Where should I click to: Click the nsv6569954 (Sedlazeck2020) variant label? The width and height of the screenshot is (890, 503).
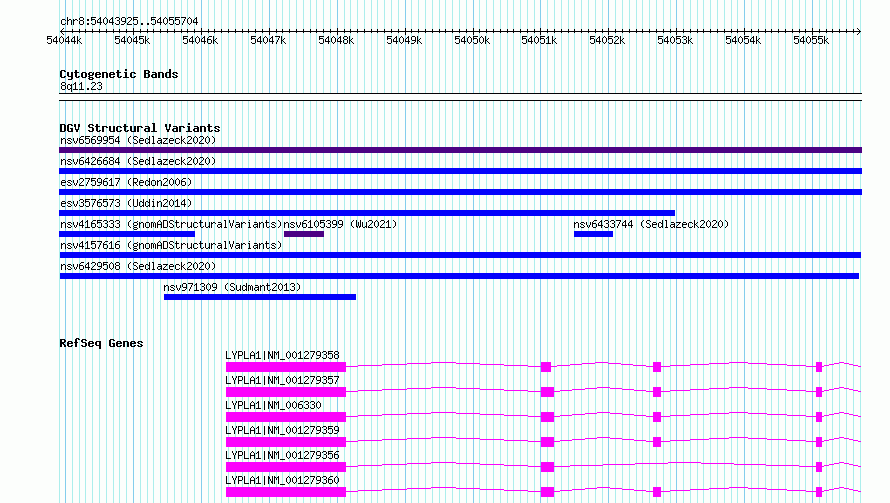point(138,140)
